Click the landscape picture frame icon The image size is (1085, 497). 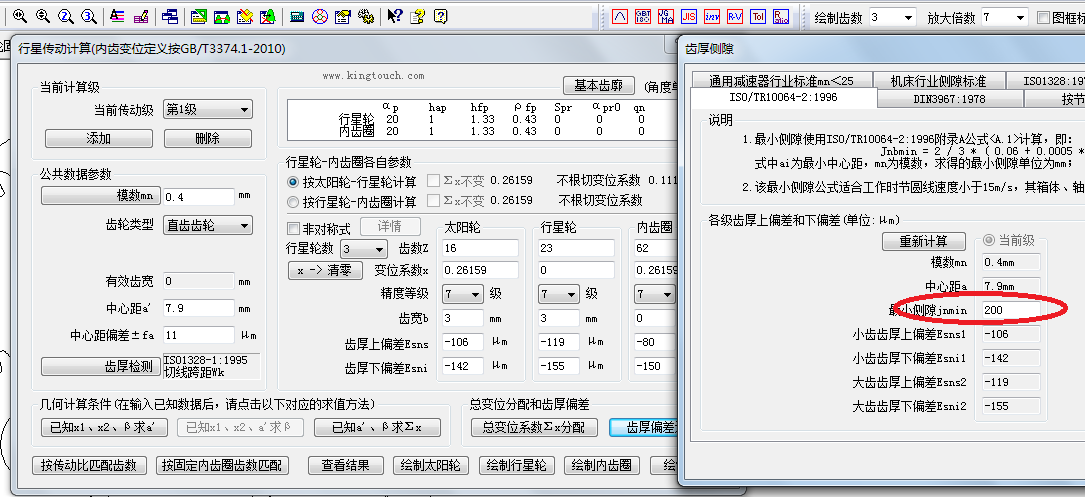coord(221,17)
